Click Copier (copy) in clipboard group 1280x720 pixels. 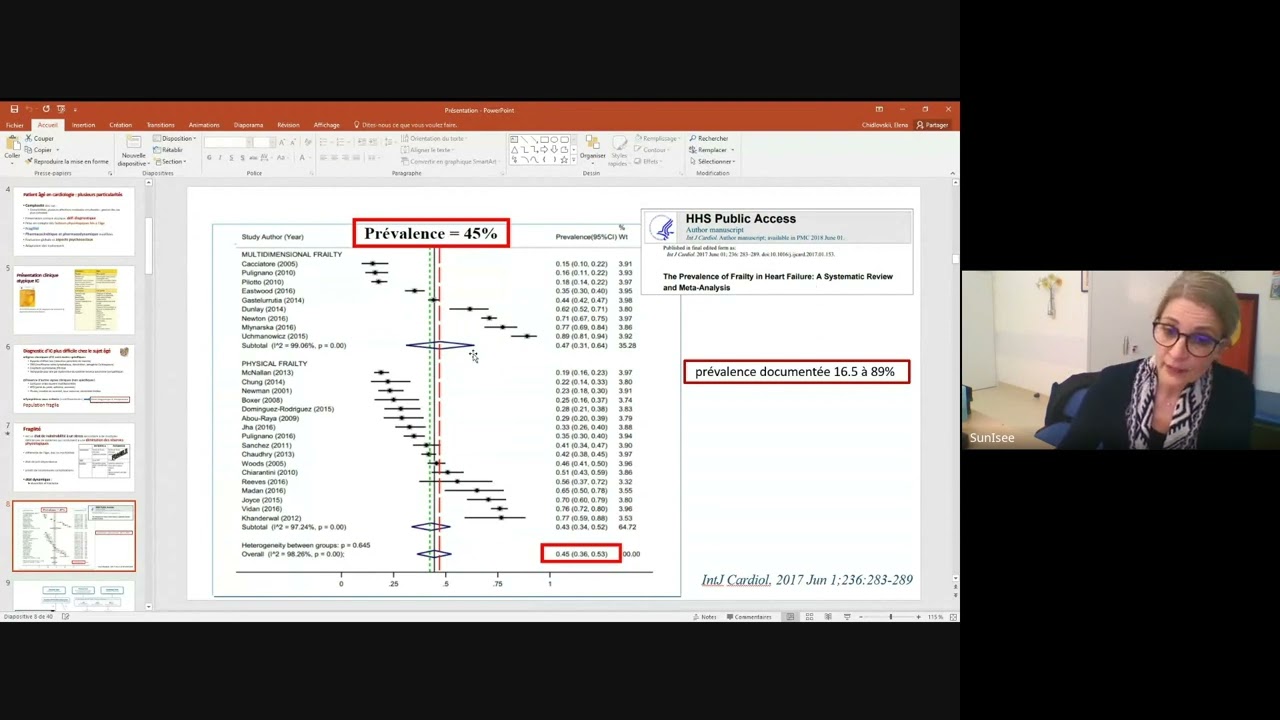(38, 150)
